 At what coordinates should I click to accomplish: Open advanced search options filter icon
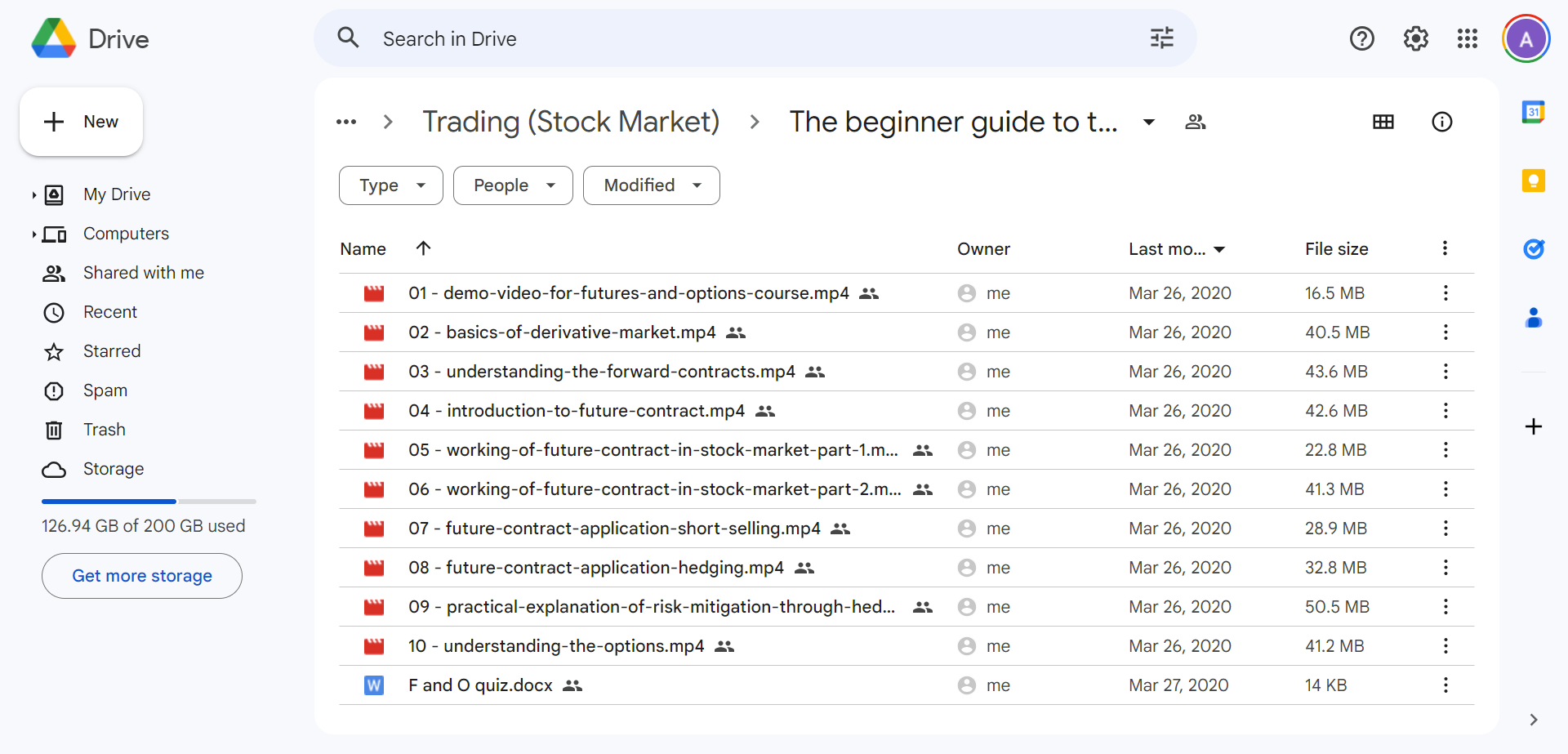tap(1161, 38)
